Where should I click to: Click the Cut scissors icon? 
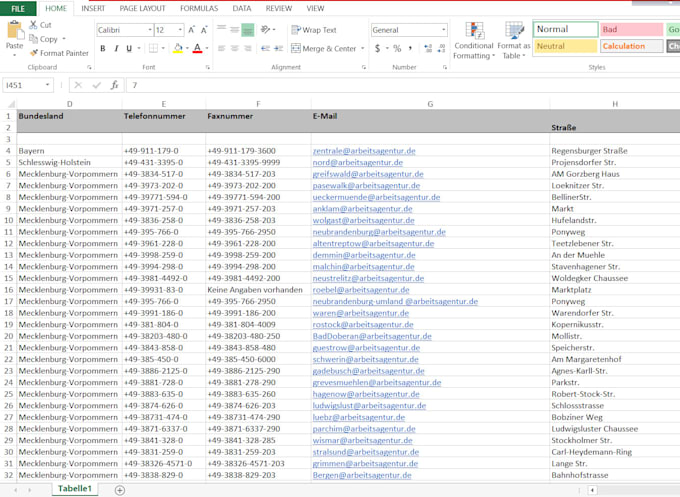[x=33, y=25]
